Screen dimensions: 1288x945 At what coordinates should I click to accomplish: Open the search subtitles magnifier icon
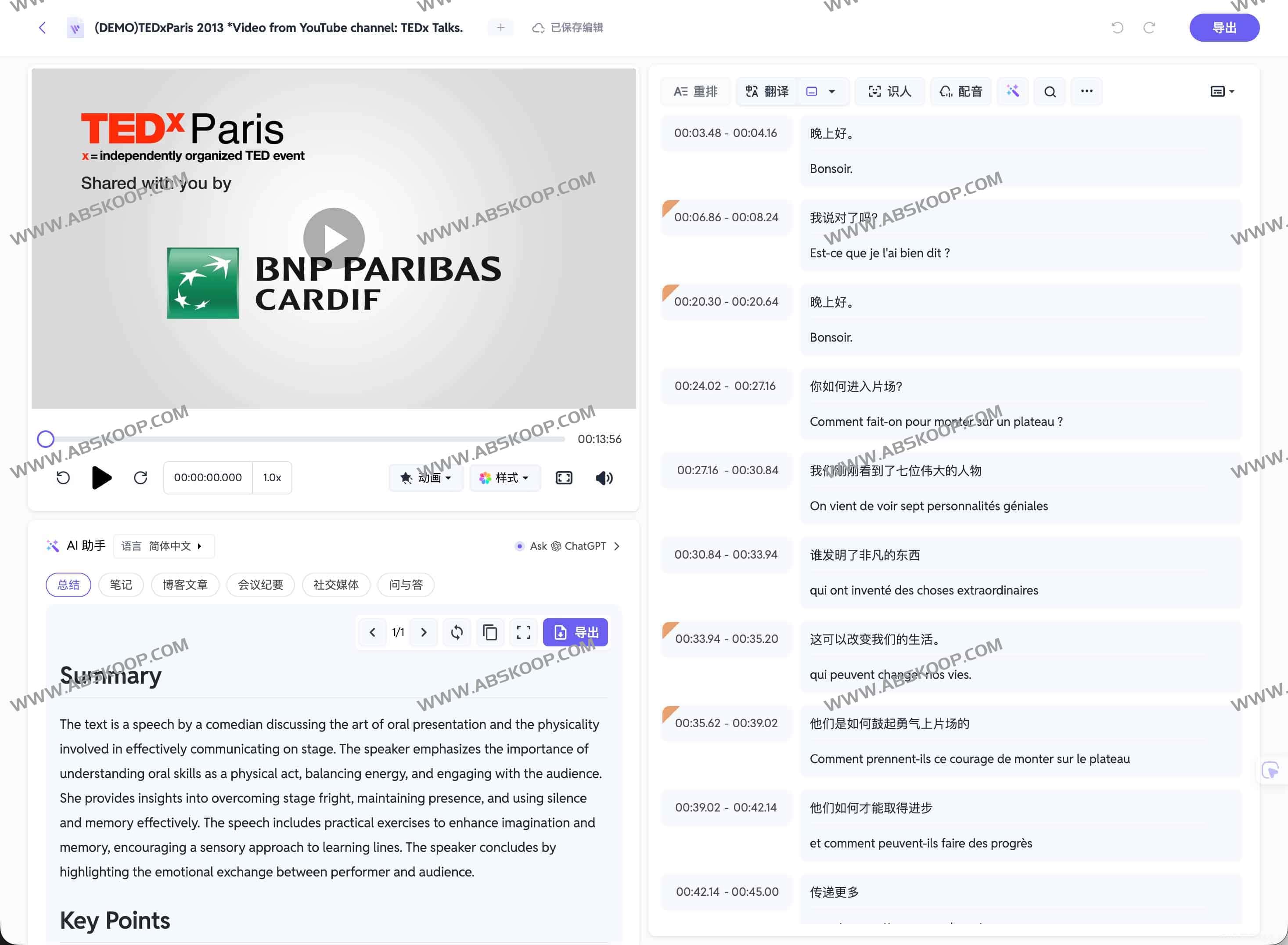(x=1050, y=91)
